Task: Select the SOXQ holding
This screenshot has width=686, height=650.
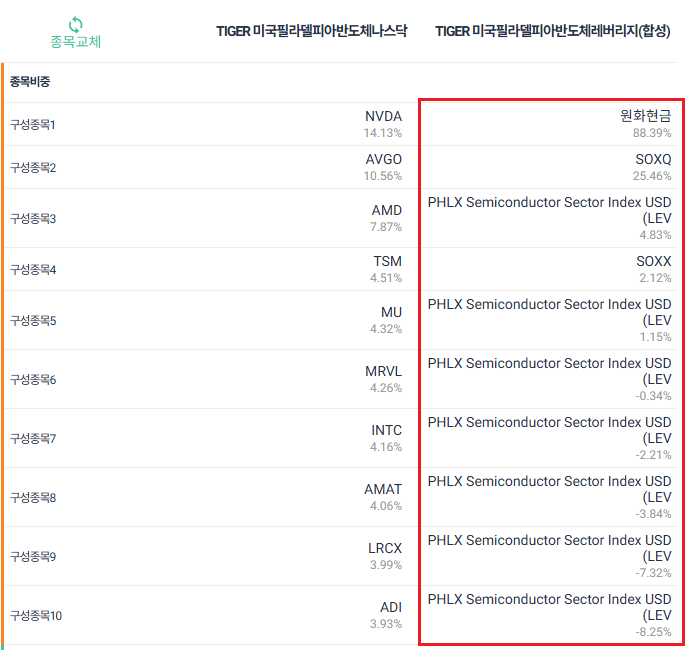Action: (x=653, y=159)
